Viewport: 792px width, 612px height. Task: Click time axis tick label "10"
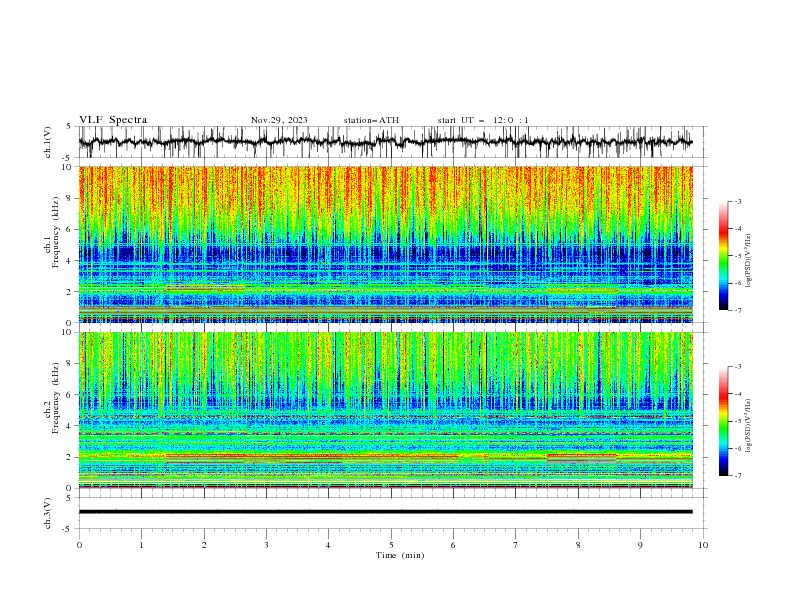(x=703, y=545)
